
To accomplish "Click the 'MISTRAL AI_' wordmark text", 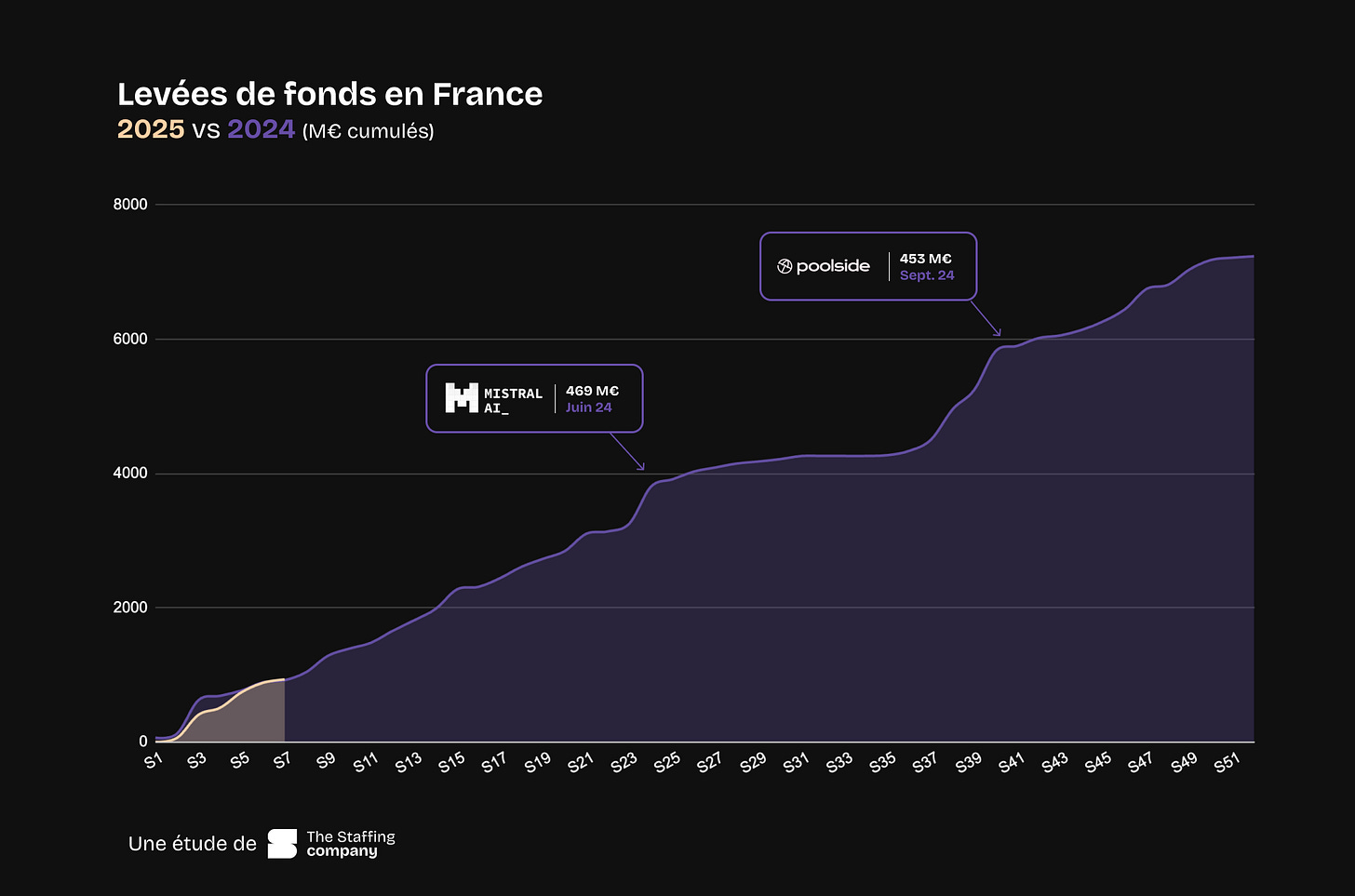I will click(x=513, y=400).
